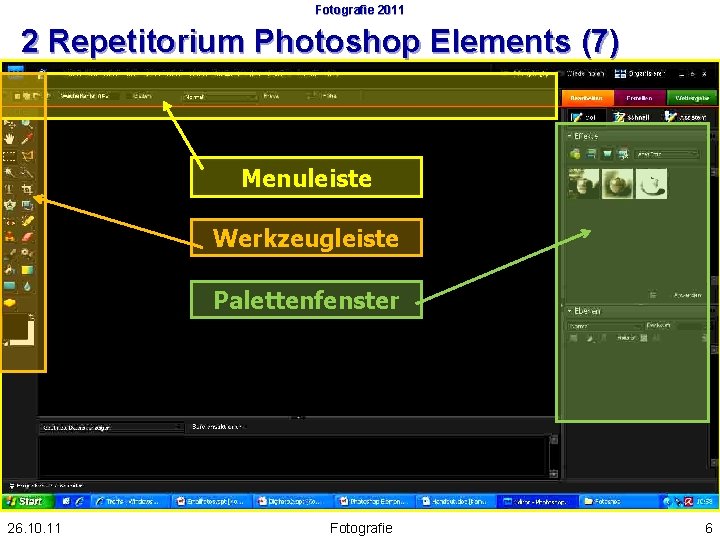The width and height of the screenshot is (720, 540).
Task: Select the Zoom magnifier tool
Action: point(27,123)
